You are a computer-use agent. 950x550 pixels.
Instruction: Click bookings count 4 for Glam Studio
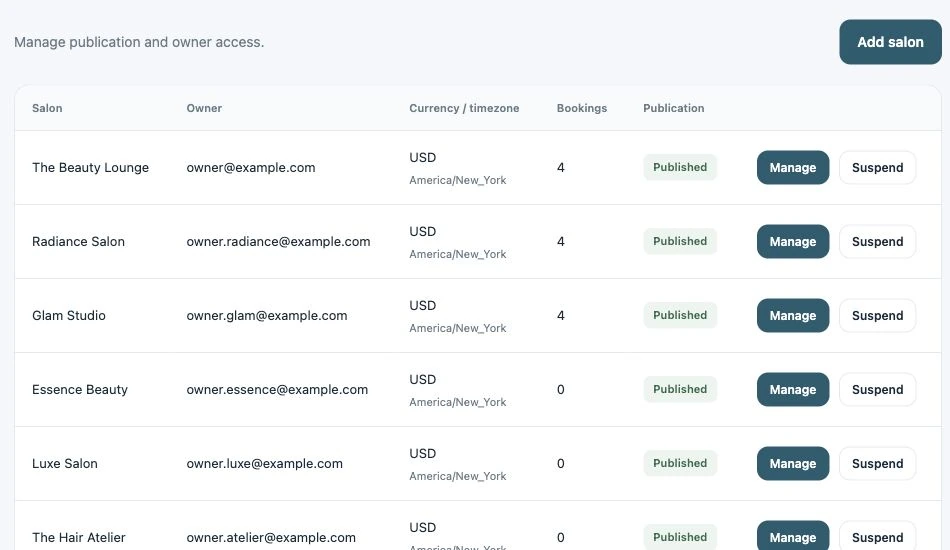[x=560, y=315]
